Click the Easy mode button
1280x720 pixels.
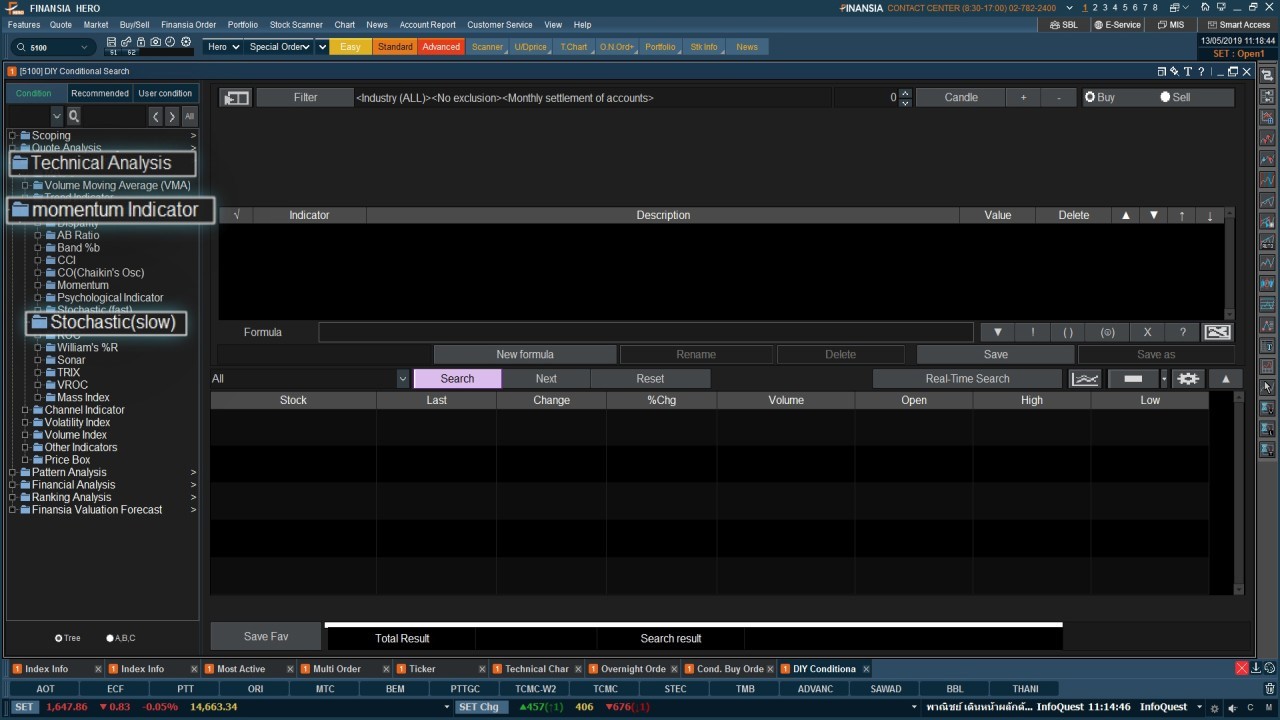pos(350,47)
